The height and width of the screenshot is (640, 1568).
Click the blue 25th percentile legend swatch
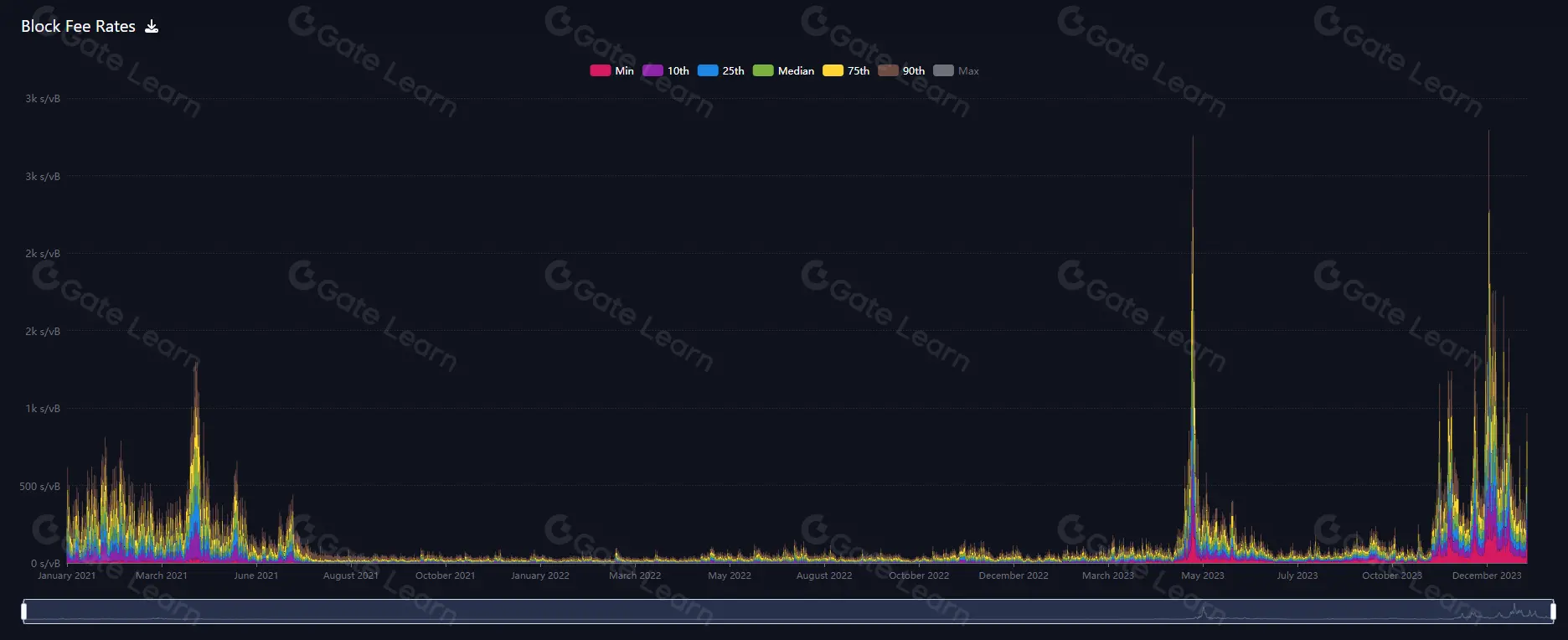pos(708,71)
